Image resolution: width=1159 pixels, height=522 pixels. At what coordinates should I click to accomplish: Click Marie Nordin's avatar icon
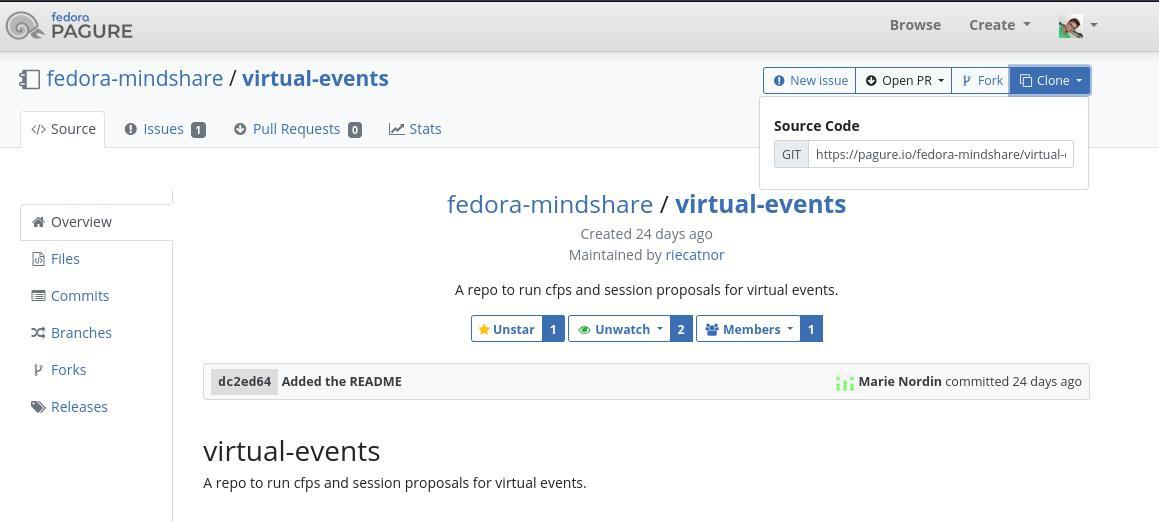[845, 383]
